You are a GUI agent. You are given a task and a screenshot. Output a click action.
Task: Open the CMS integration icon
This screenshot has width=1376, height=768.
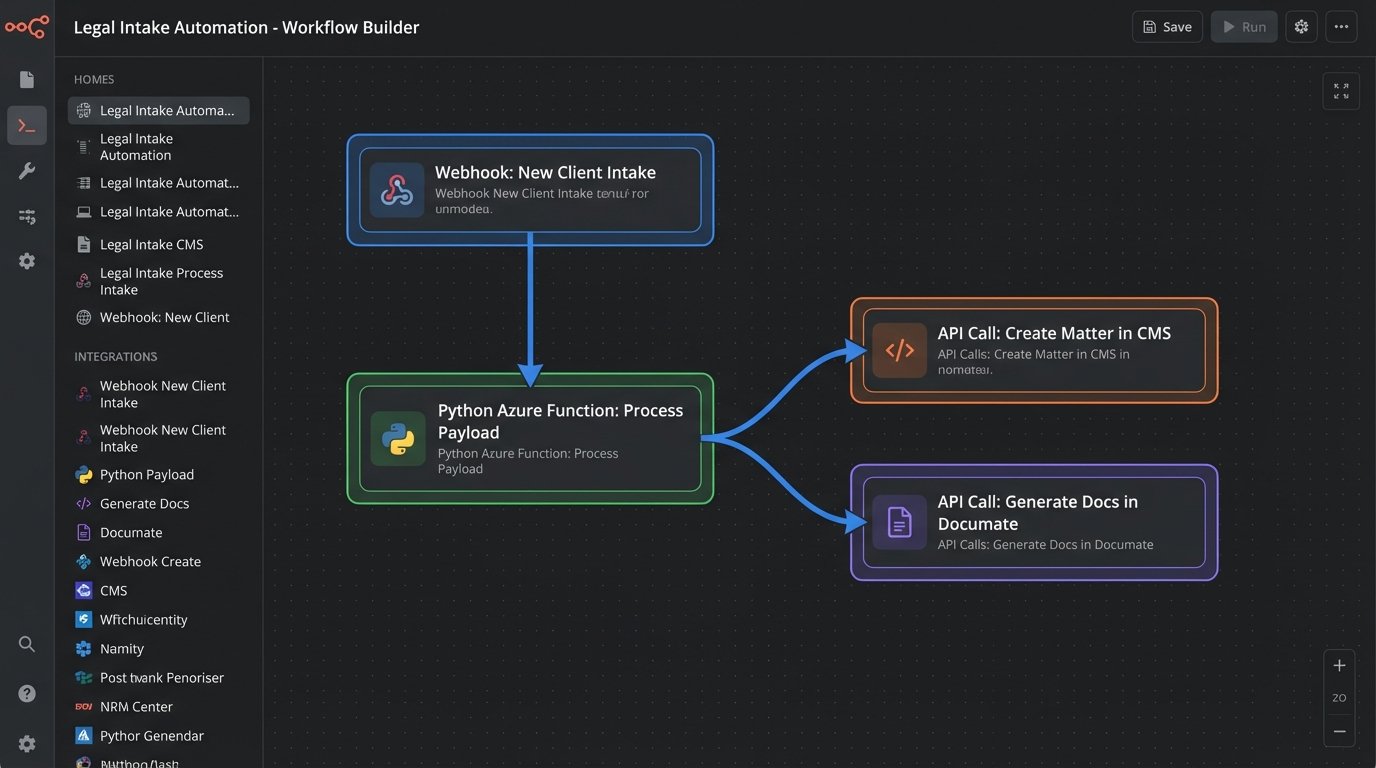[84, 590]
